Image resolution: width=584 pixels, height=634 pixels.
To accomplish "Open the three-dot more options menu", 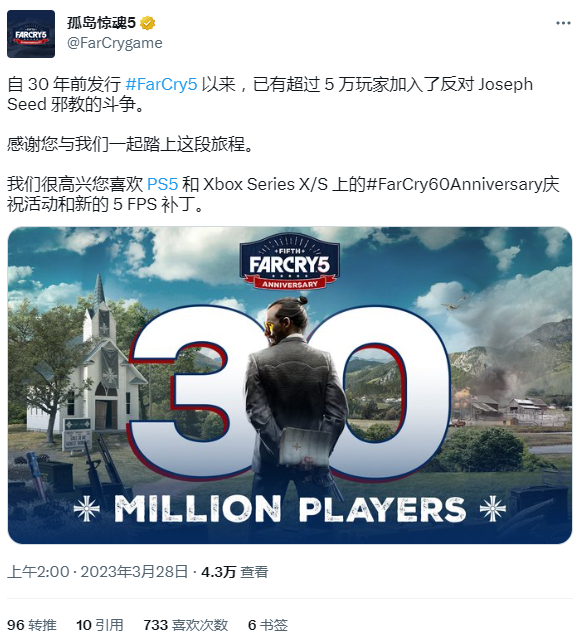I will point(563,23).
